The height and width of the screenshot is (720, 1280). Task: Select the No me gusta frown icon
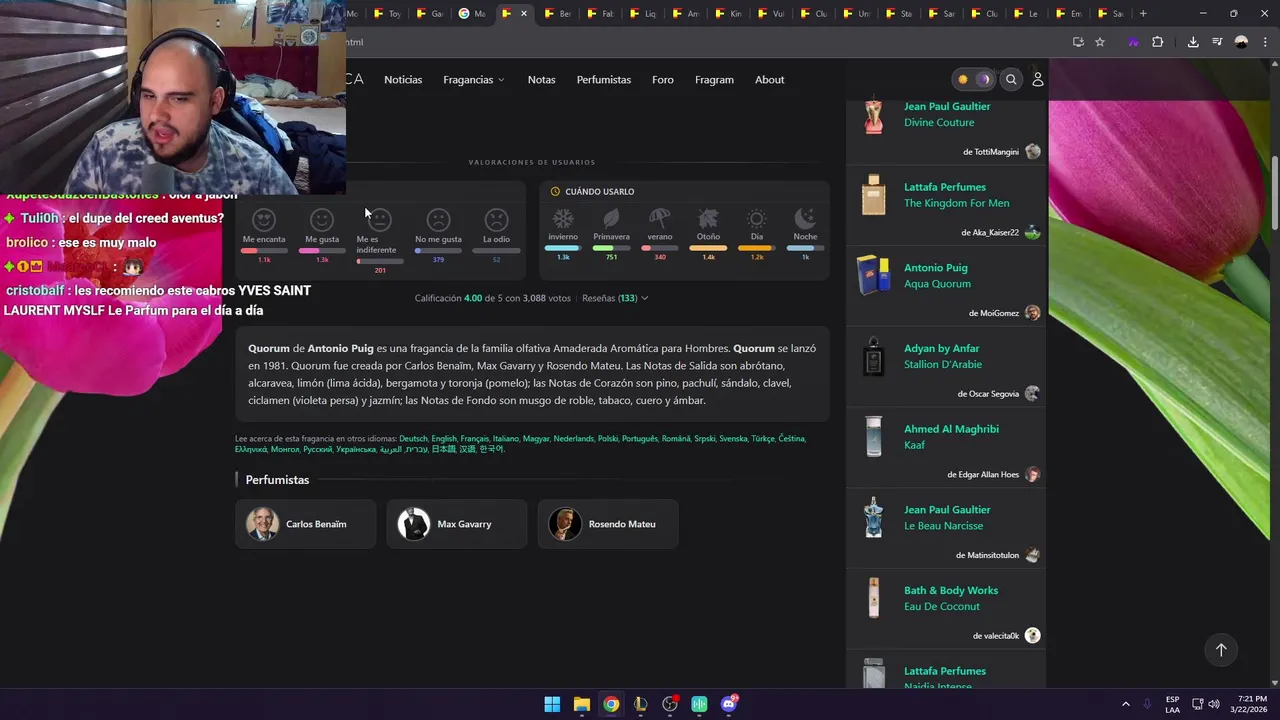click(438, 219)
